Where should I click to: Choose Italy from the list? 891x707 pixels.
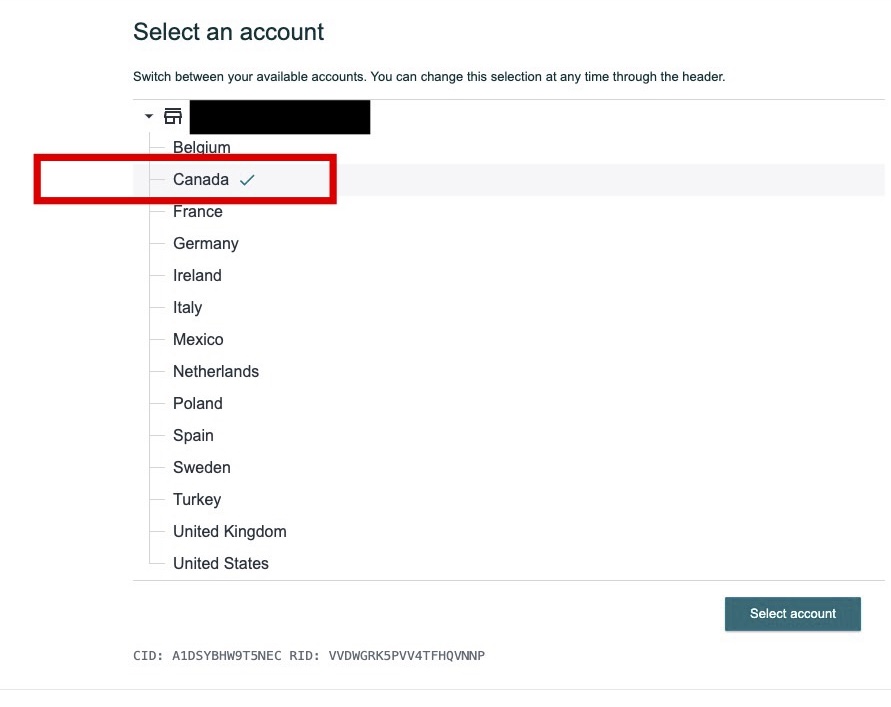188,307
